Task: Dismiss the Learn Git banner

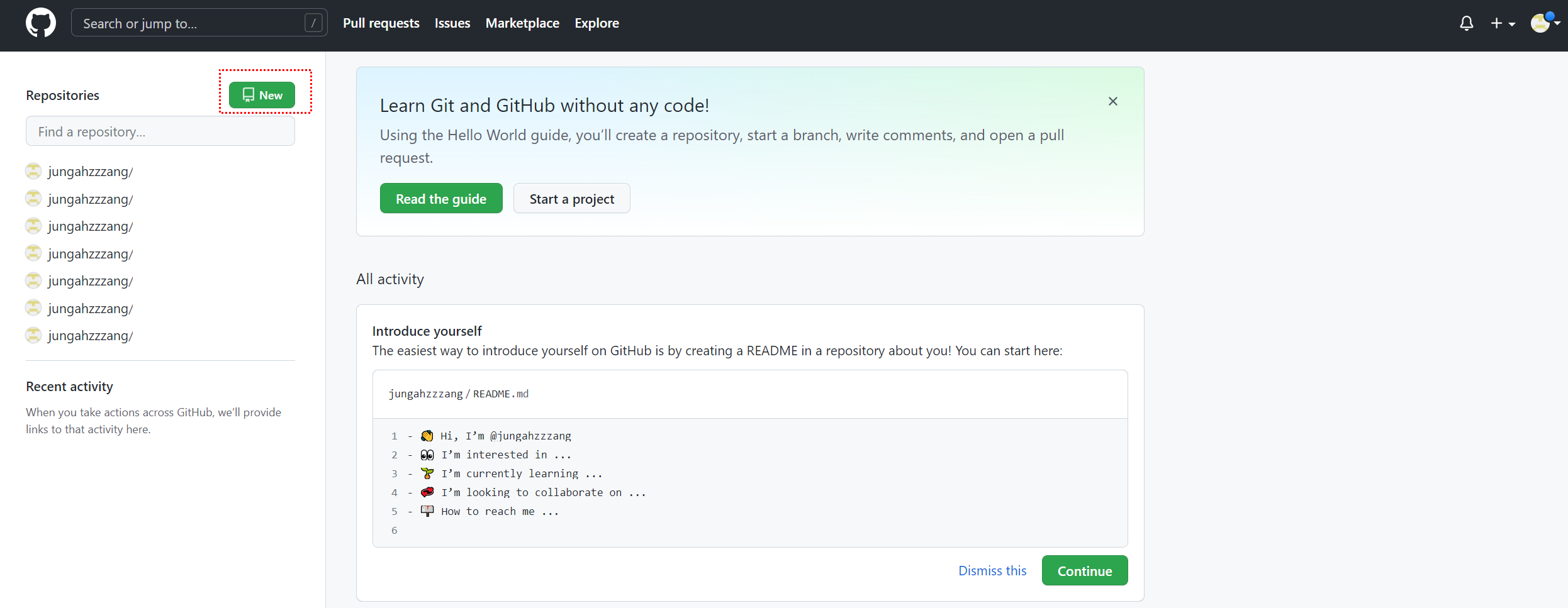Action: [1112, 101]
